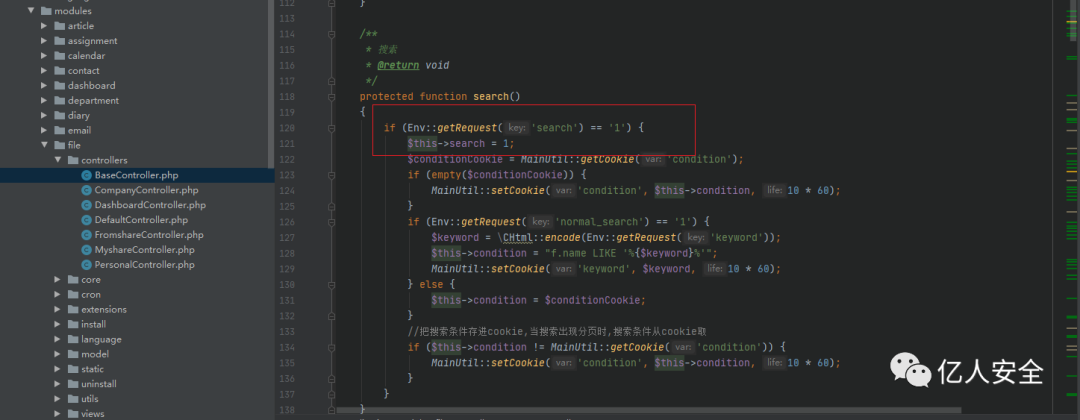
Task: Click the PHP class icon of DefaultController.php
Action: pyautogui.click(x=86, y=220)
